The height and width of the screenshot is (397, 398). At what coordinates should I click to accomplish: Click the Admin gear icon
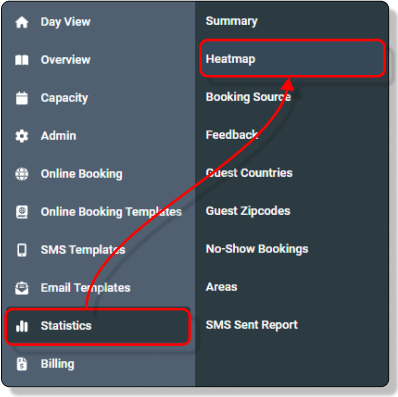22,136
